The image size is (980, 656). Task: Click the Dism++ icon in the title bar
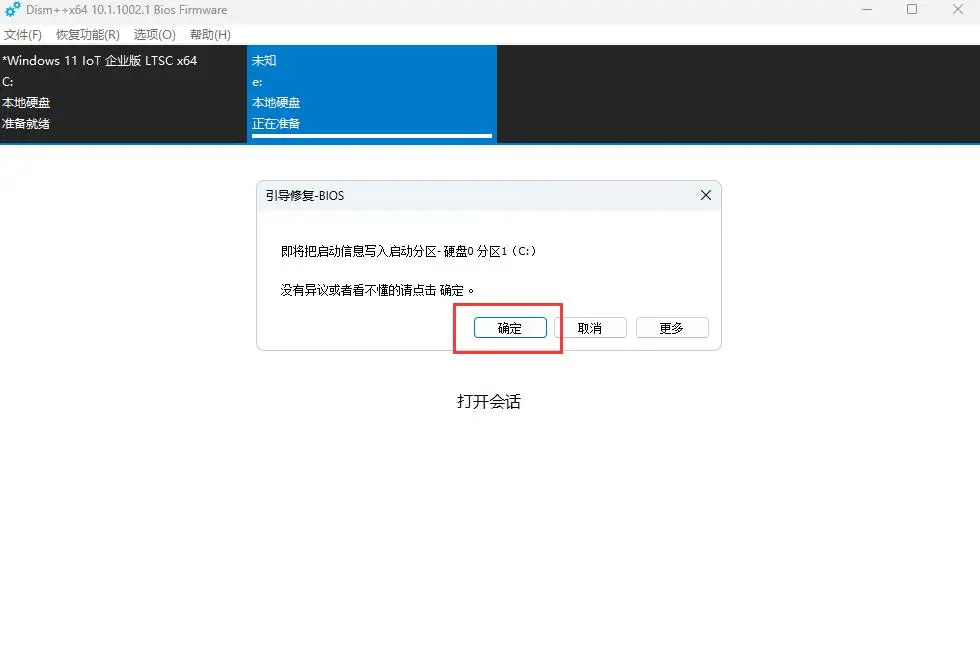point(11,9)
